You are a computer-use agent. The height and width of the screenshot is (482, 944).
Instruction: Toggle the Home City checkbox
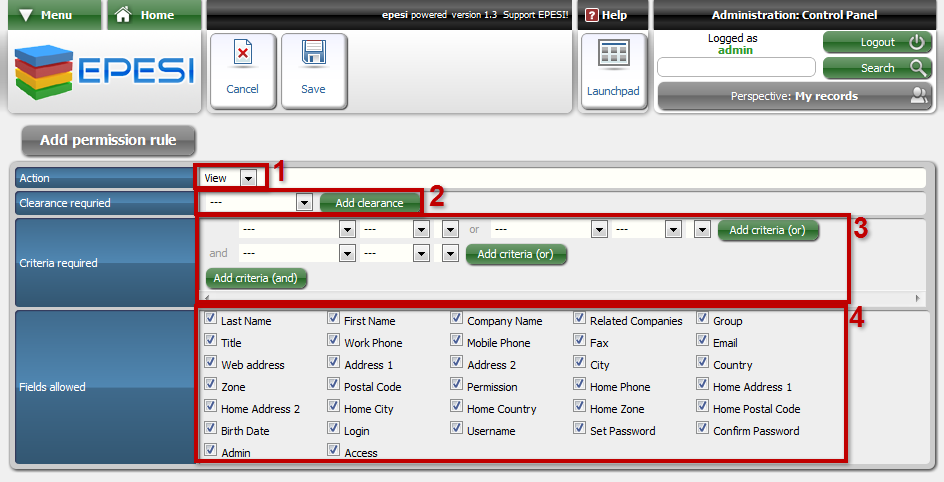(x=334, y=406)
